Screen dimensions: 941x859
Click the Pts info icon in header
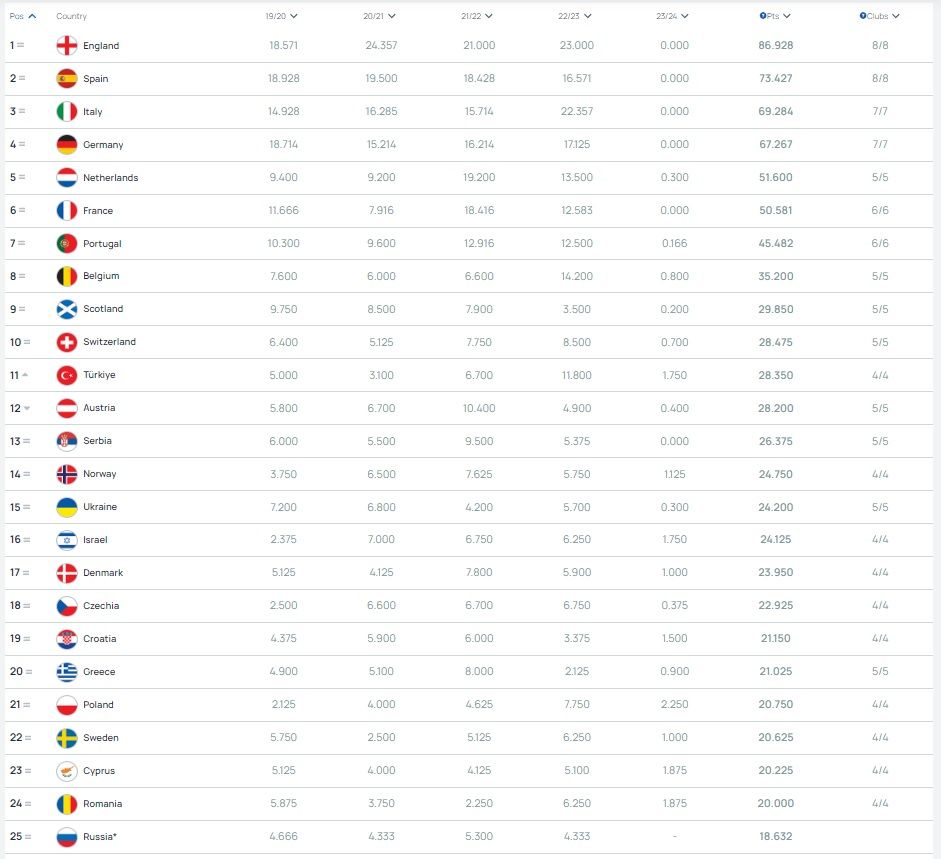[763, 16]
